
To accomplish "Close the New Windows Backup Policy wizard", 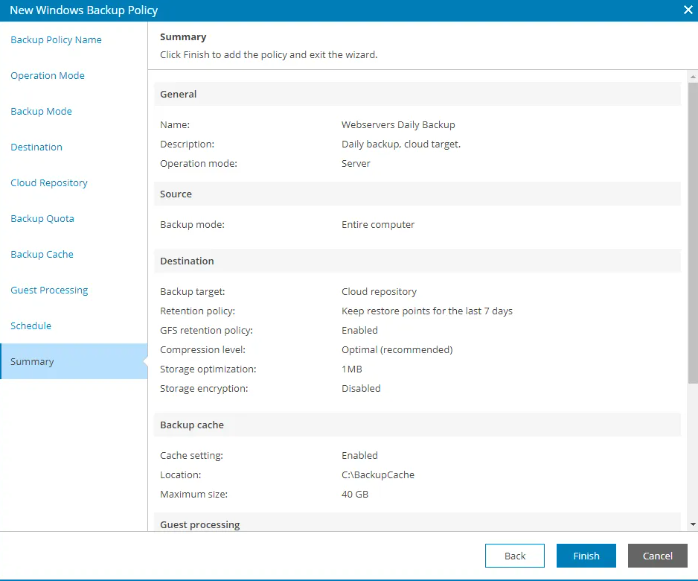I will click(x=685, y=10).
